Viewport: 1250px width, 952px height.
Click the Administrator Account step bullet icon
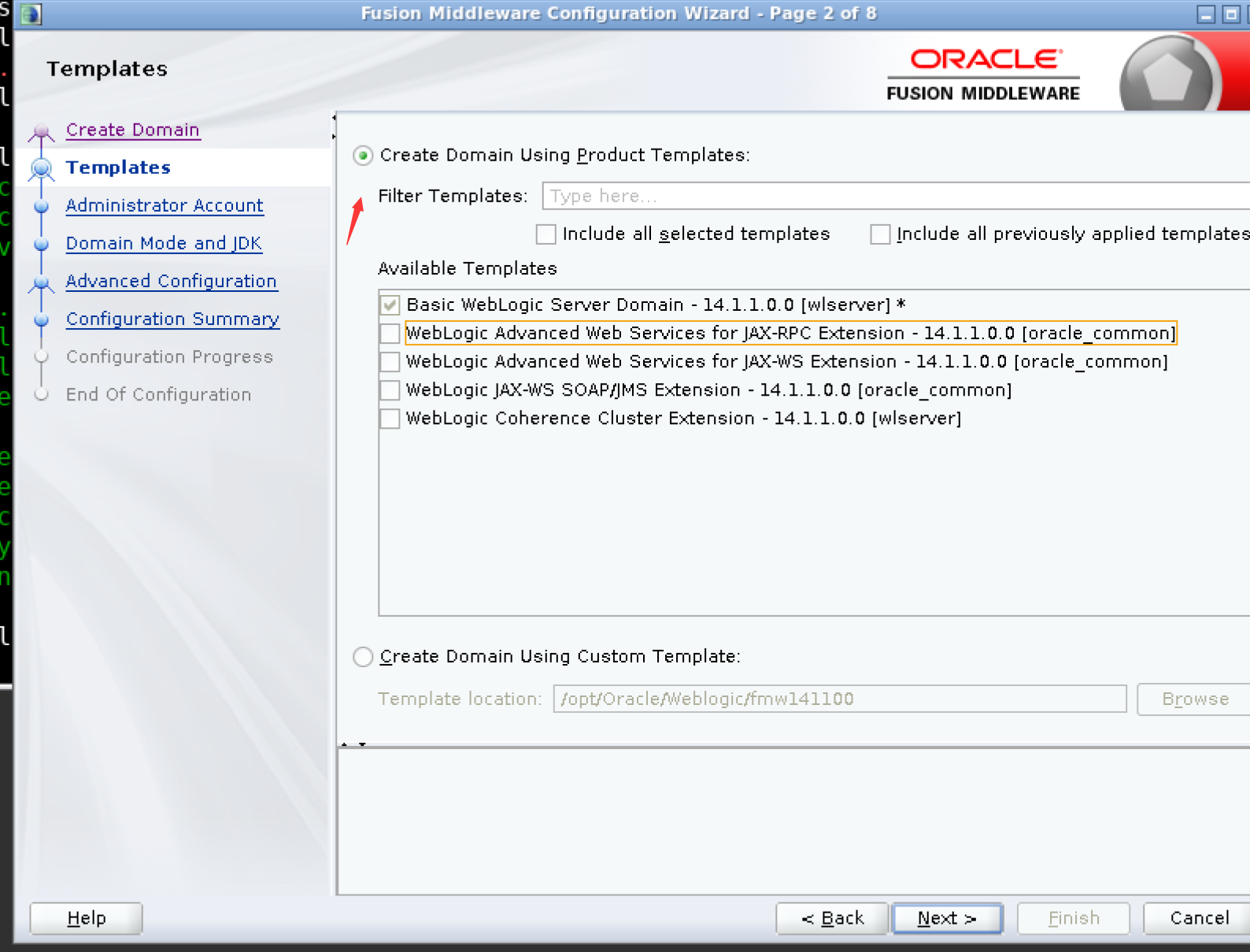pos(42,206)
